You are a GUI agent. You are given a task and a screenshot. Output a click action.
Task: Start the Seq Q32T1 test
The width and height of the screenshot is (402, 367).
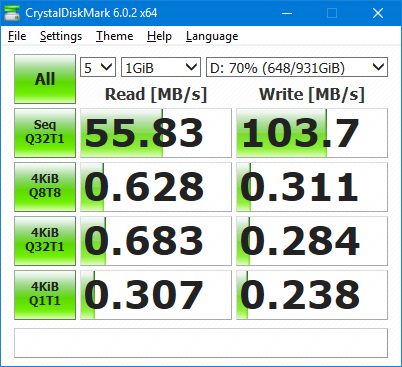click(45, 133)
